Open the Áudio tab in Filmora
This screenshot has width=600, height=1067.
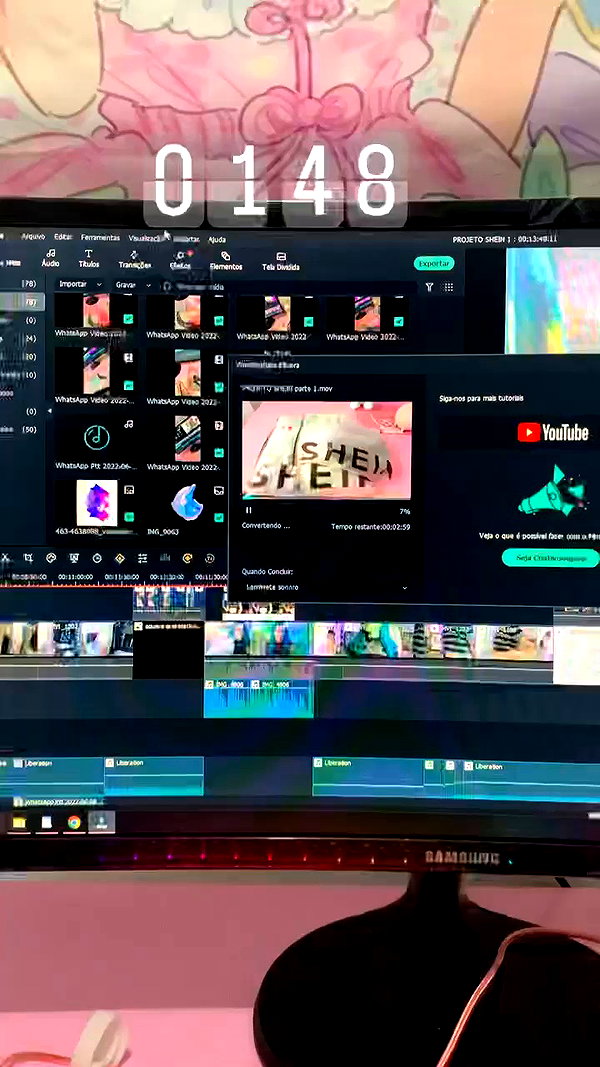pos(50,258)
